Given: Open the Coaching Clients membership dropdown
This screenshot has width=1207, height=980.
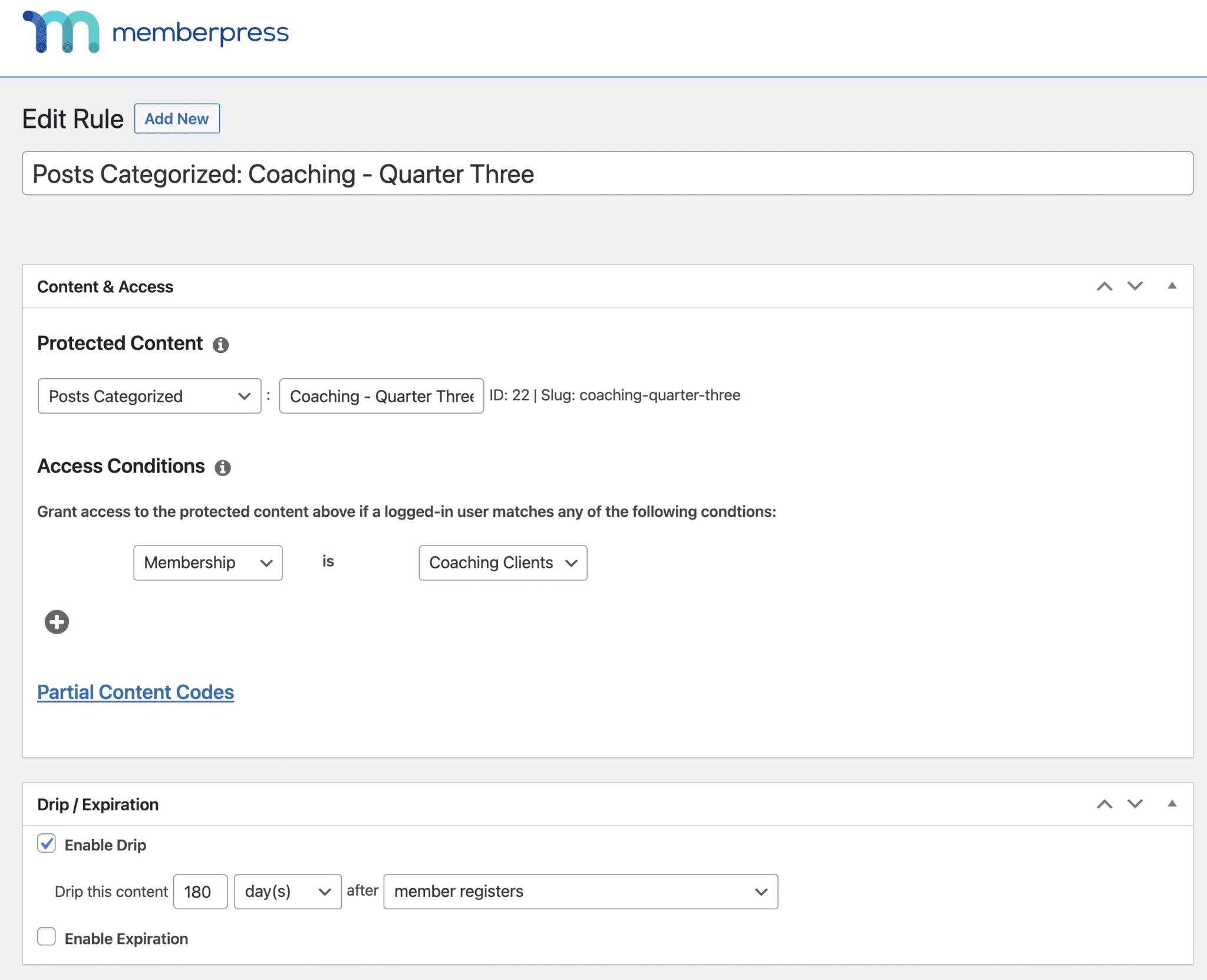Looking at the screenshot, I should 502,563.
